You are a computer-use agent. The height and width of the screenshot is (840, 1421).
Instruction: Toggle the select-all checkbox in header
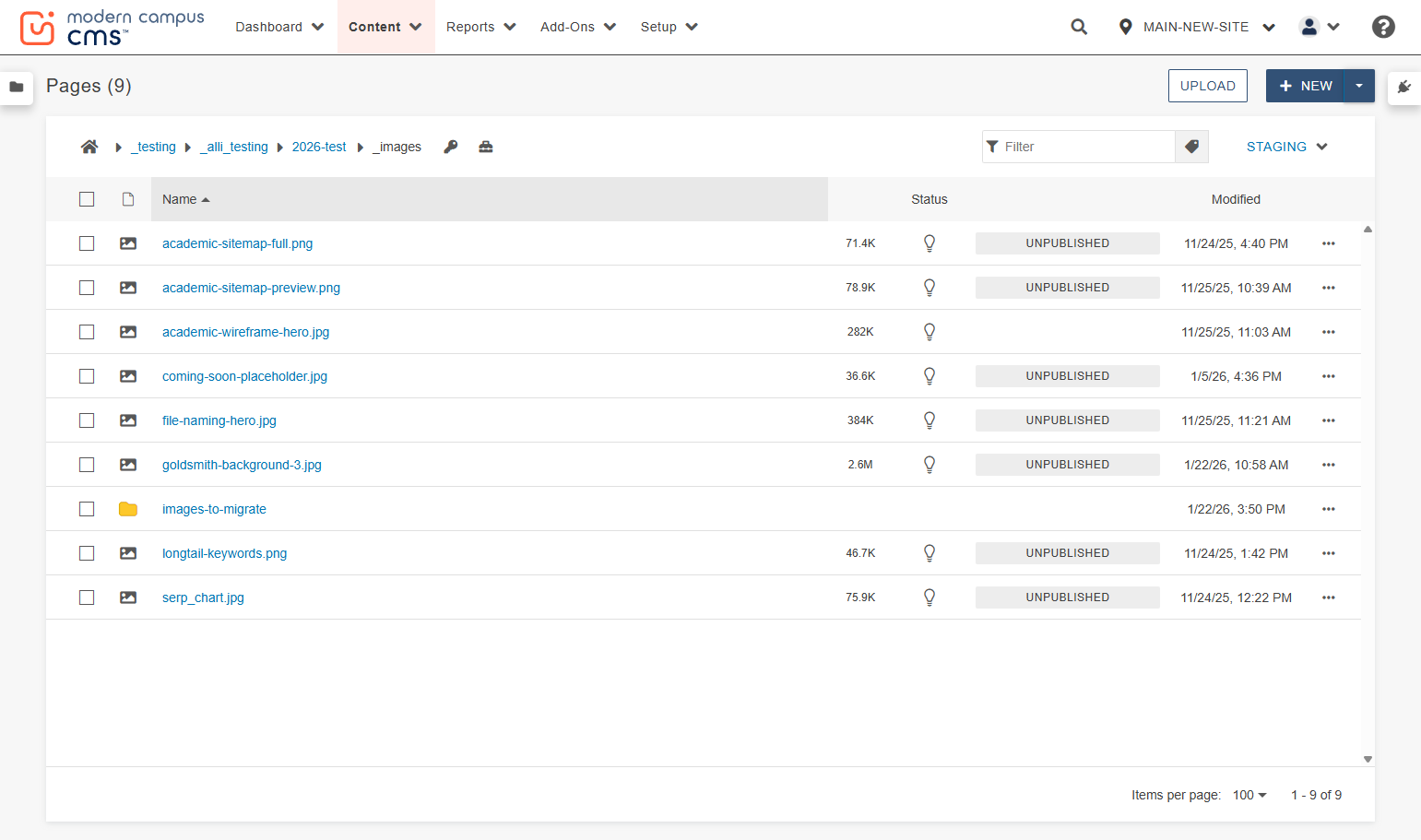coord(87,199)
